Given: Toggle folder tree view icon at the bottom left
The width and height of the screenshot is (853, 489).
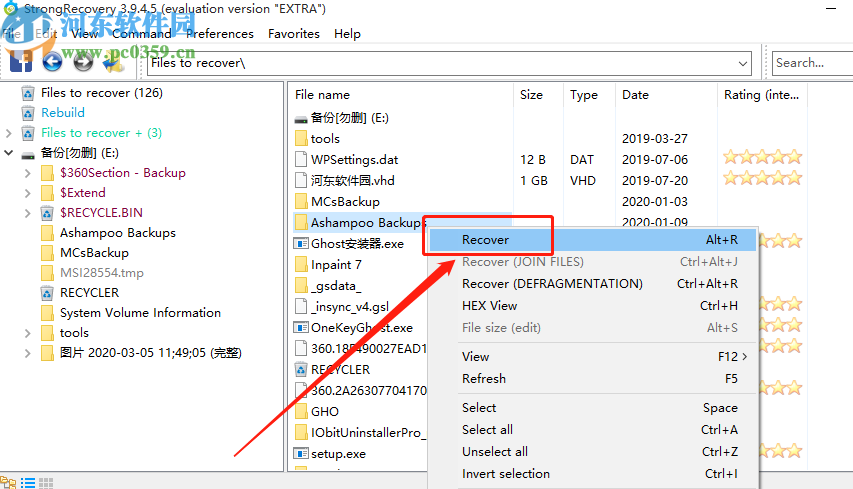Looking at the screenshot, I should tap(8, 482).
